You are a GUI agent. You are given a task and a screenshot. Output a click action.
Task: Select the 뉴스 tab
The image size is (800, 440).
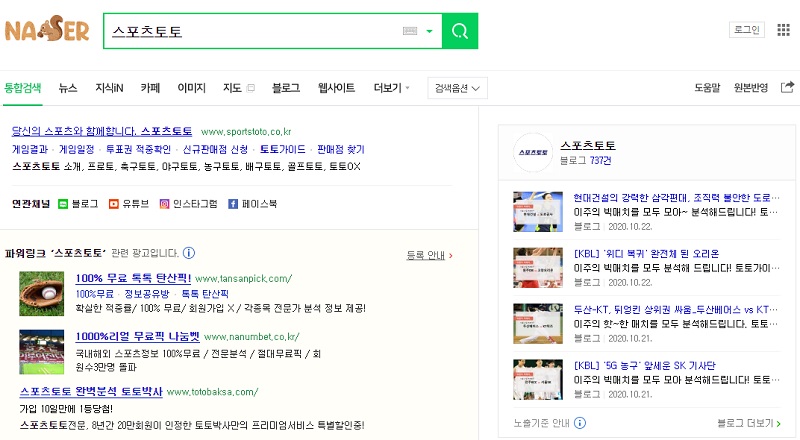(68, 88)
